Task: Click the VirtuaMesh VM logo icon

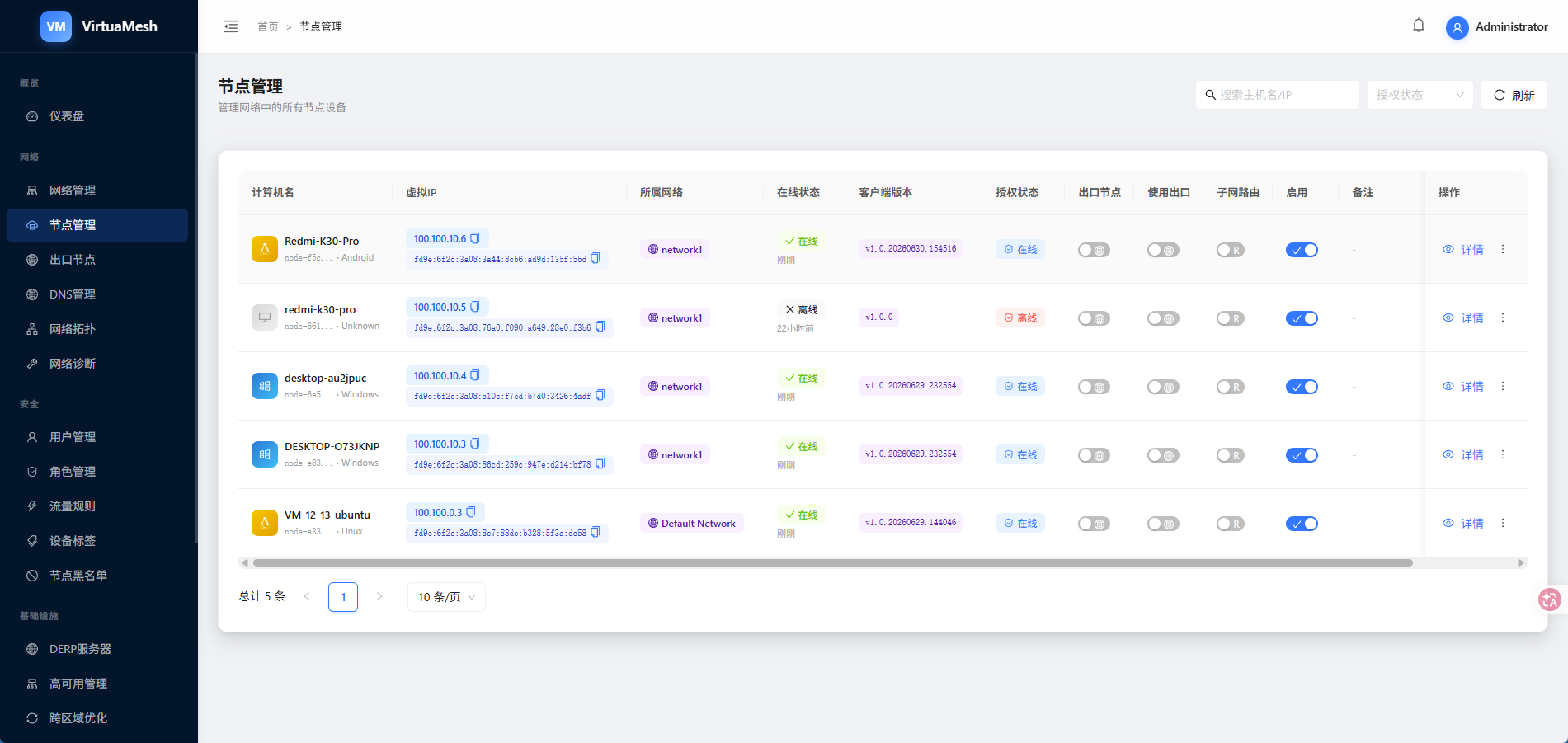Action: pos(56,26)
